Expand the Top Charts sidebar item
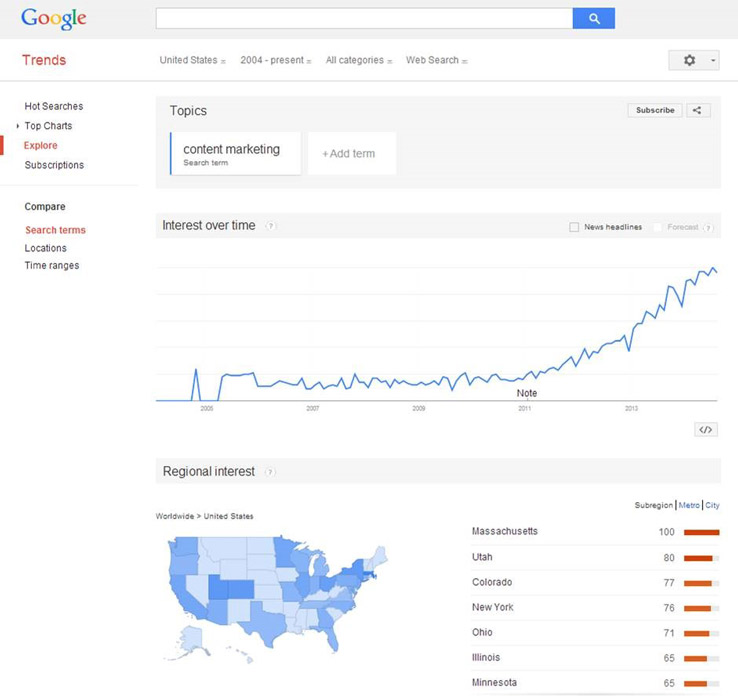738x700 pixels. pos(48,126)
